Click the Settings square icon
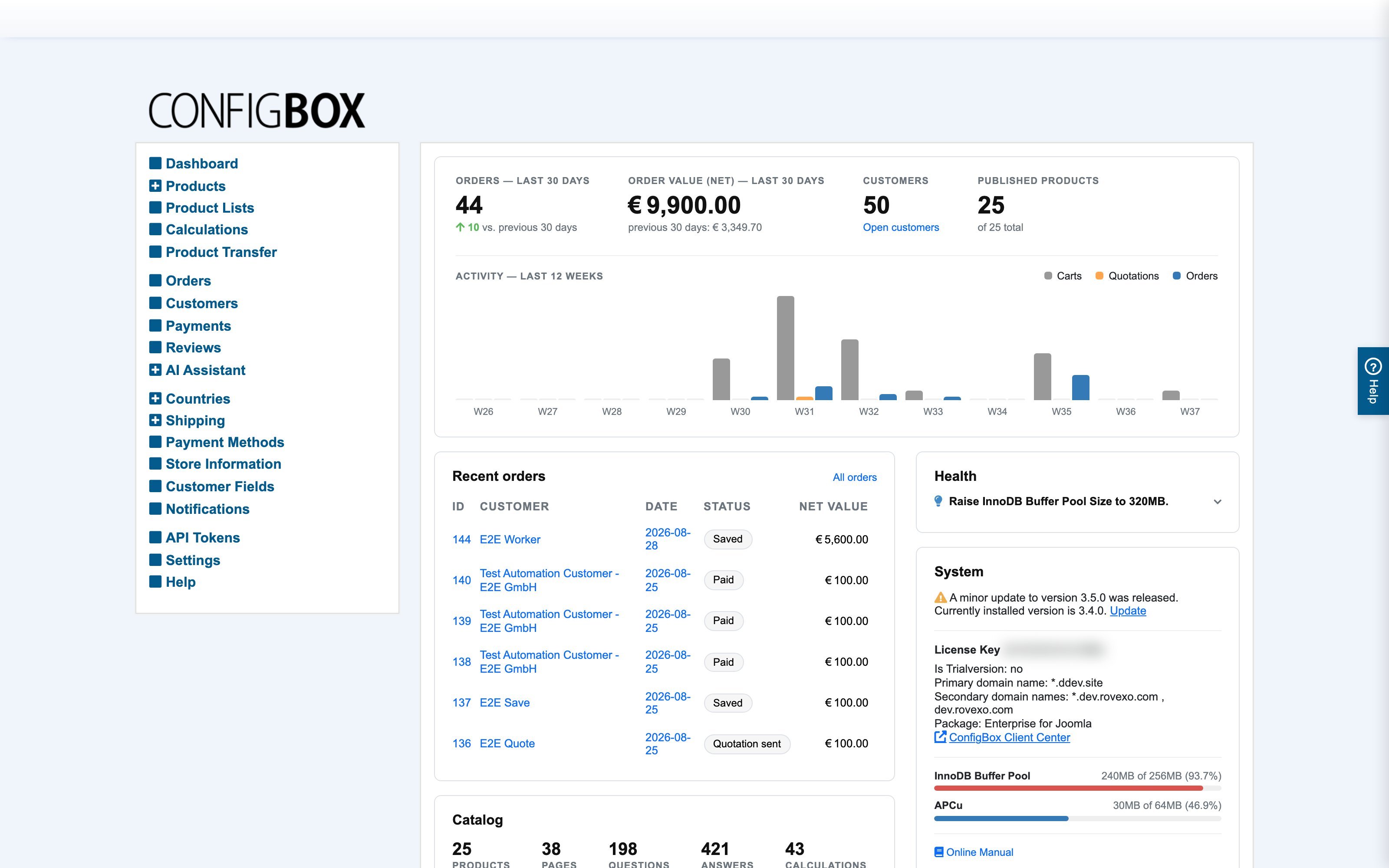 tap(155, 560)
